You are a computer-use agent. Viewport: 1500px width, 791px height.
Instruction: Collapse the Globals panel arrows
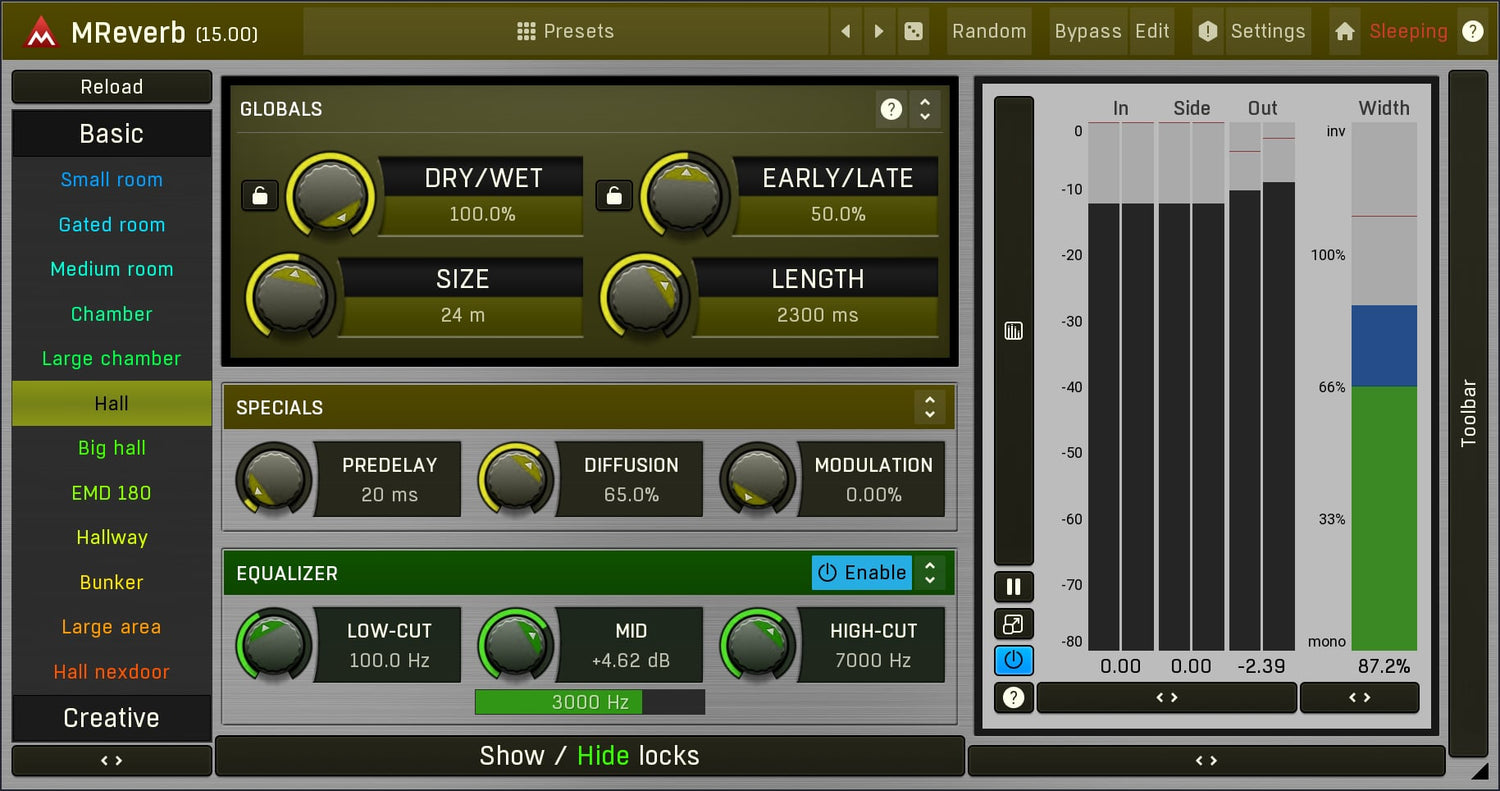click(925, 109)
